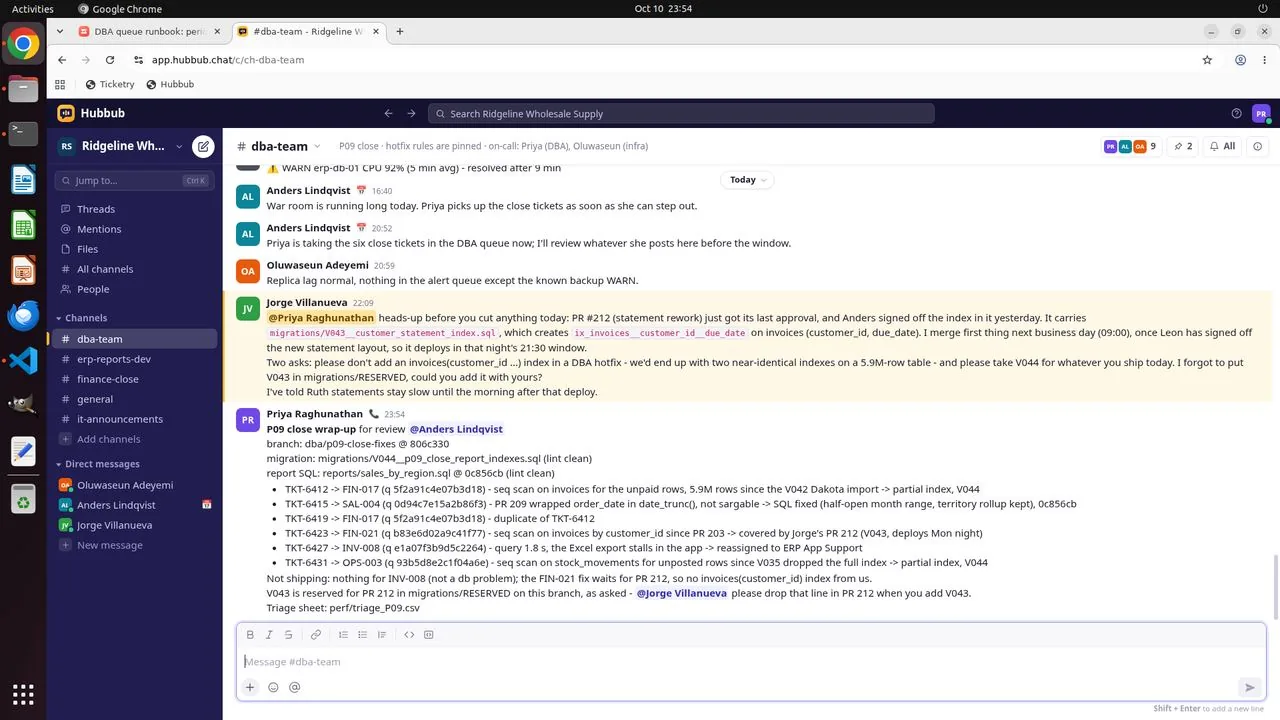Insert a numbered list in composer
The width and height of the screenshot is (1280, 720).
pyautogui.click(x=343, y=635)
